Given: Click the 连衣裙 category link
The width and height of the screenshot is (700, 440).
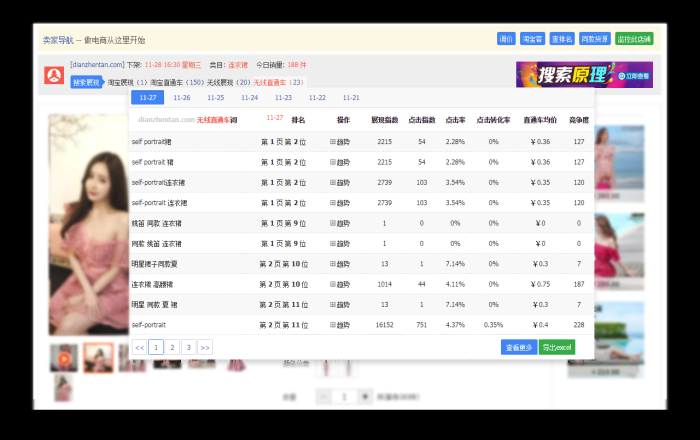Looking at the screenshot, I should (x=238, y=65).
